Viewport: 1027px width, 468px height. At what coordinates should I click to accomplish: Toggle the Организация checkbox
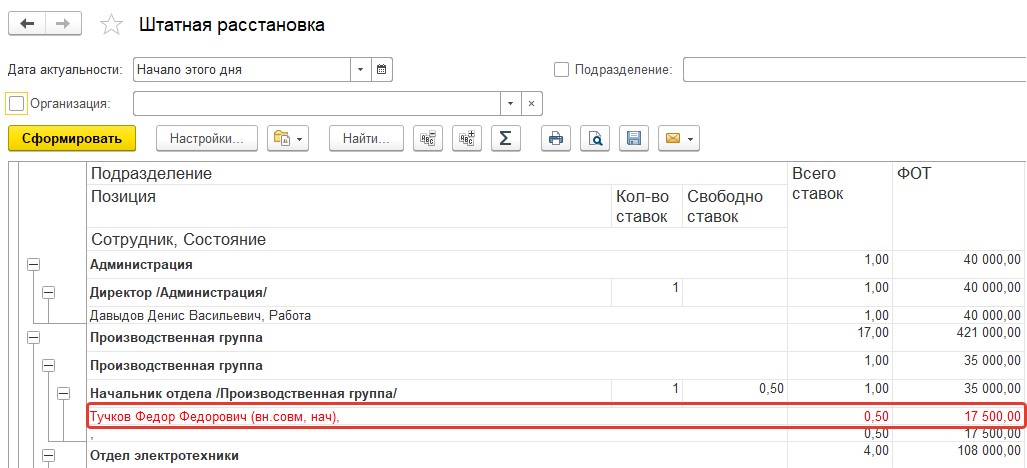[16, 103]
